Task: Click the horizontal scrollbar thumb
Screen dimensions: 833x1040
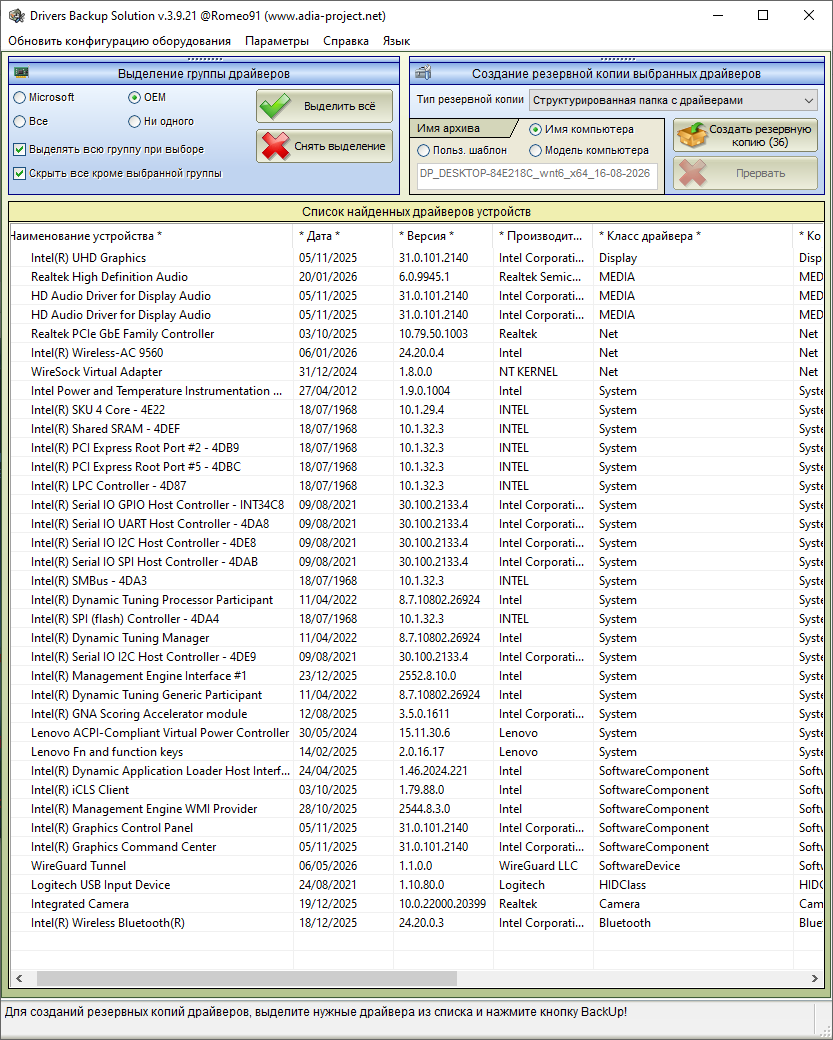Action: click(x=247, y=978)
